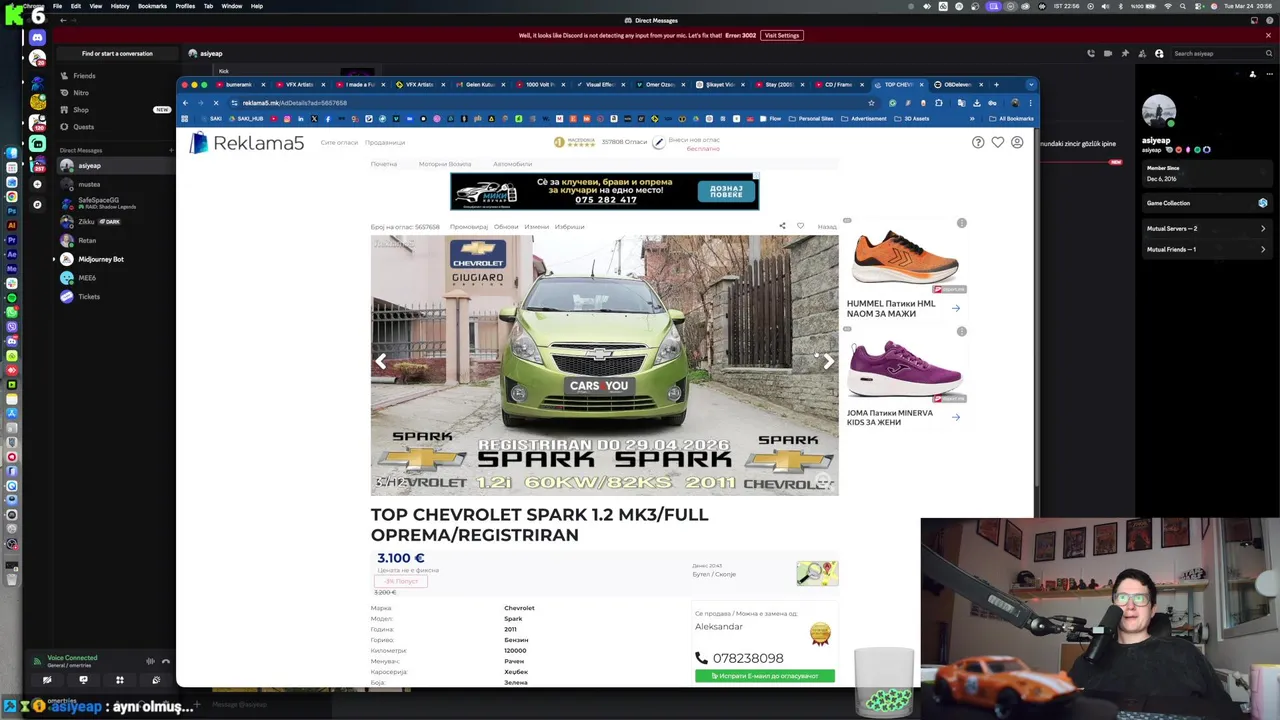Switch to the 1000 Volt browser tab
Screen dimensions: 1280x720
(540, 84)
